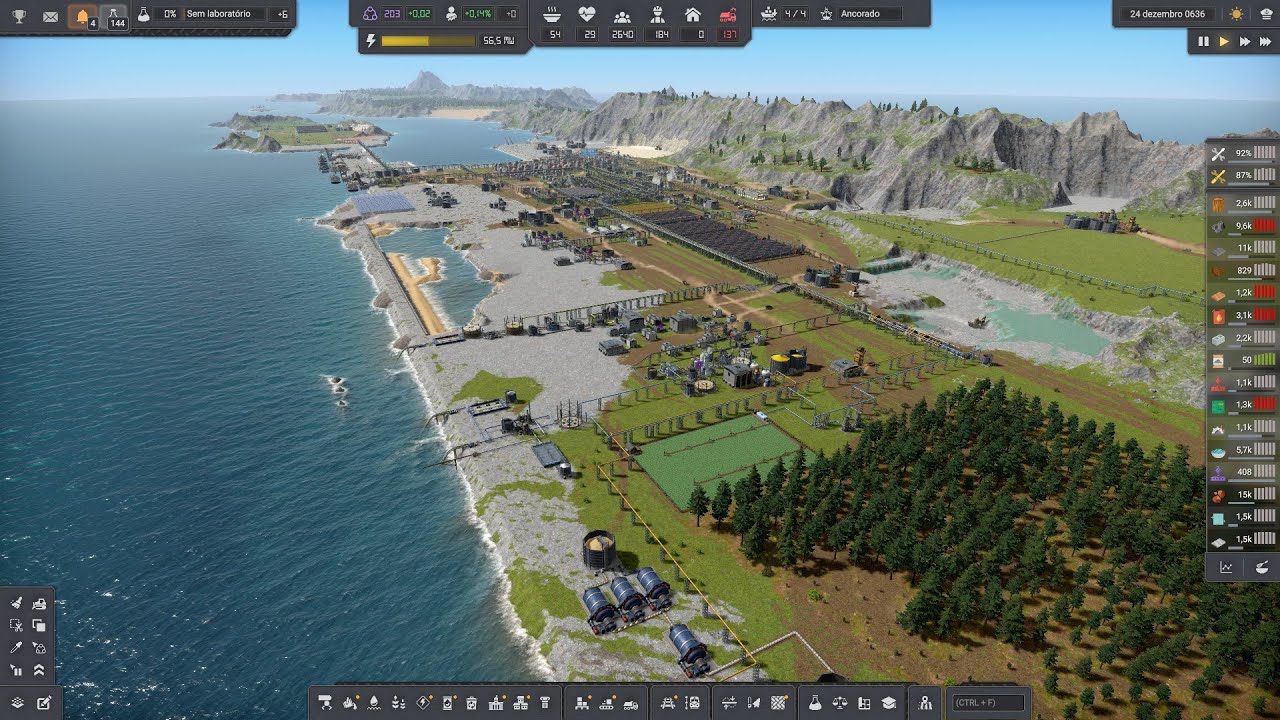The image size is (1280, 720).
Task: Click the purple Unity icon beside 203
Action: [370, 14]
